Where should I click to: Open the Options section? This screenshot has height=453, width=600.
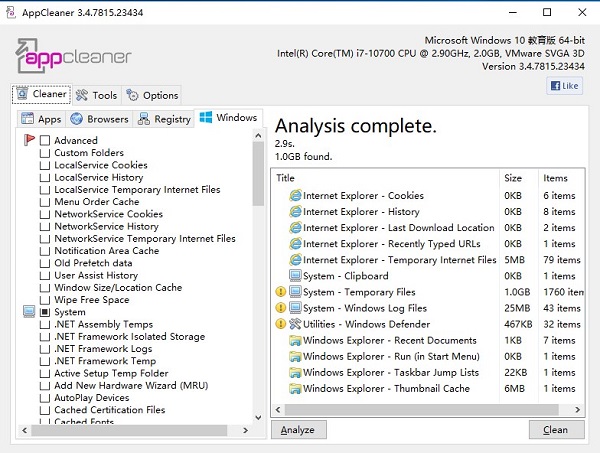153,95
